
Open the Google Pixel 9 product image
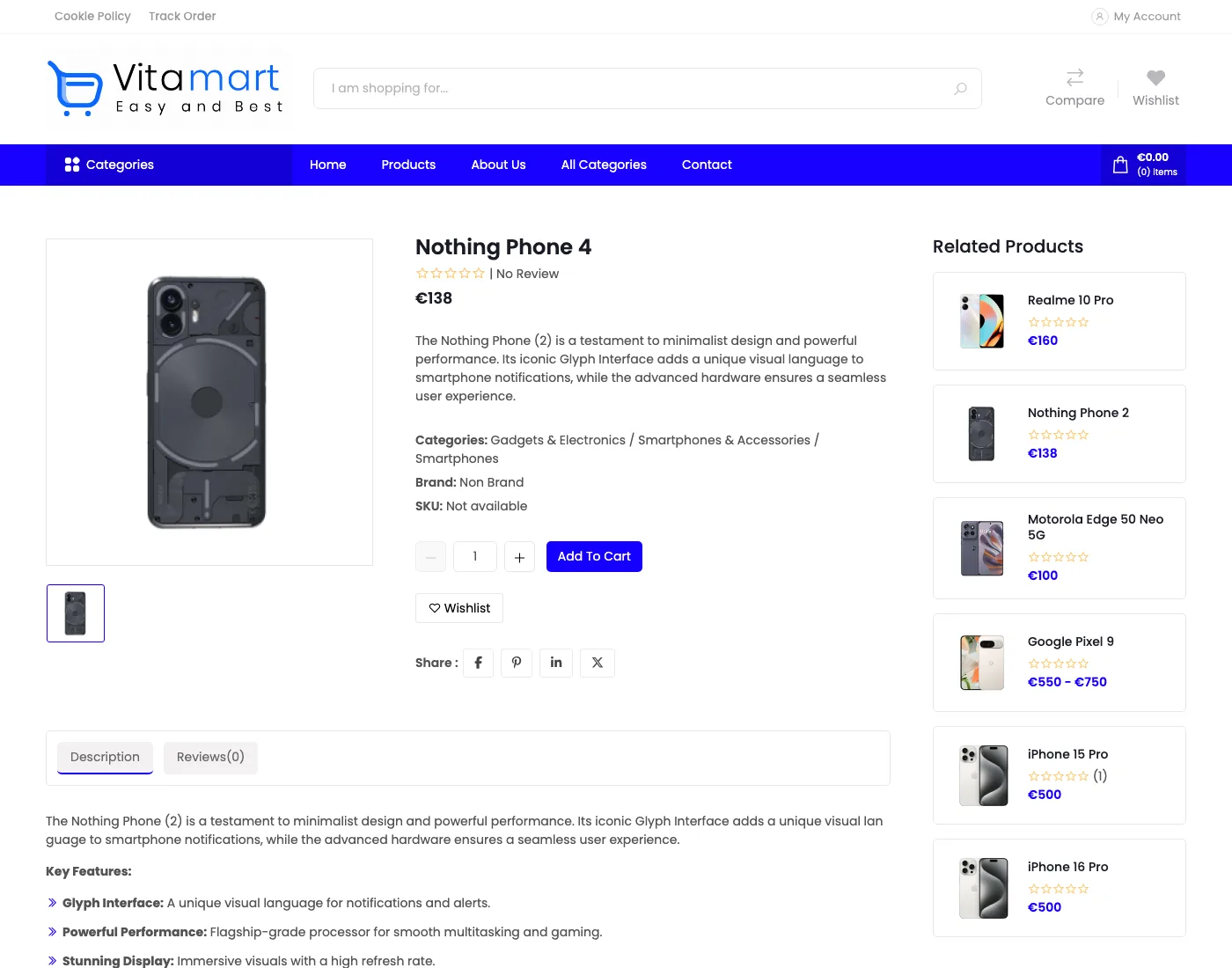point(982,663)
